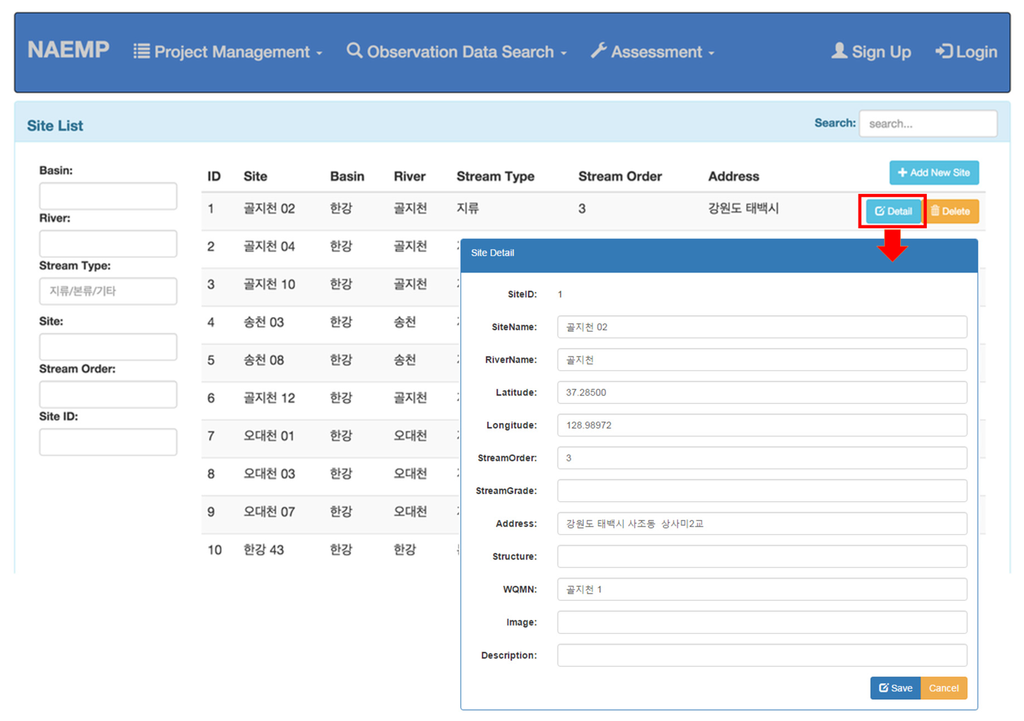Select the Site ID filter input

click(x=108, y=442)
